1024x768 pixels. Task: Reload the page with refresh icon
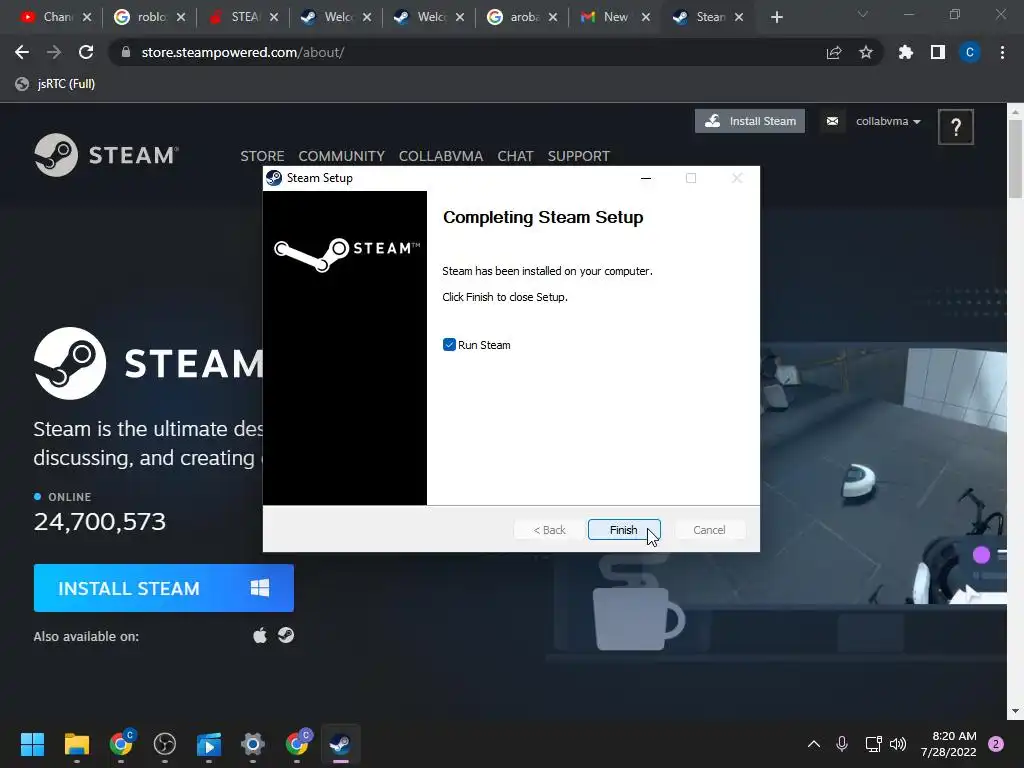click(86, 52)
